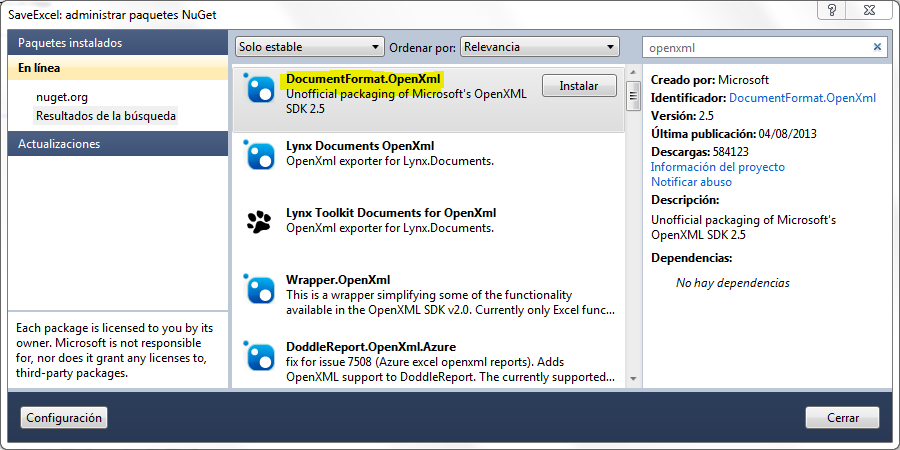Image resolution: width=900 pixels, height=450 pixels.
Task: Click the Wrapper.OpenXml package icon
Action: tap(260, 290)
